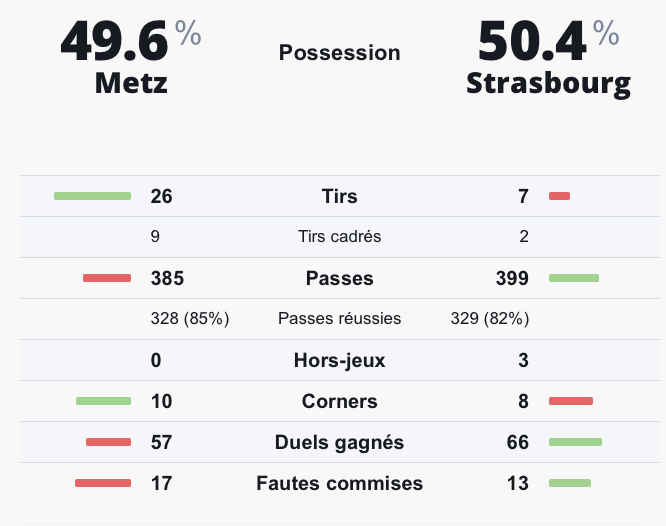Click the 49.6 possession value
Screen dimensions: 666x526
(115, 41)
